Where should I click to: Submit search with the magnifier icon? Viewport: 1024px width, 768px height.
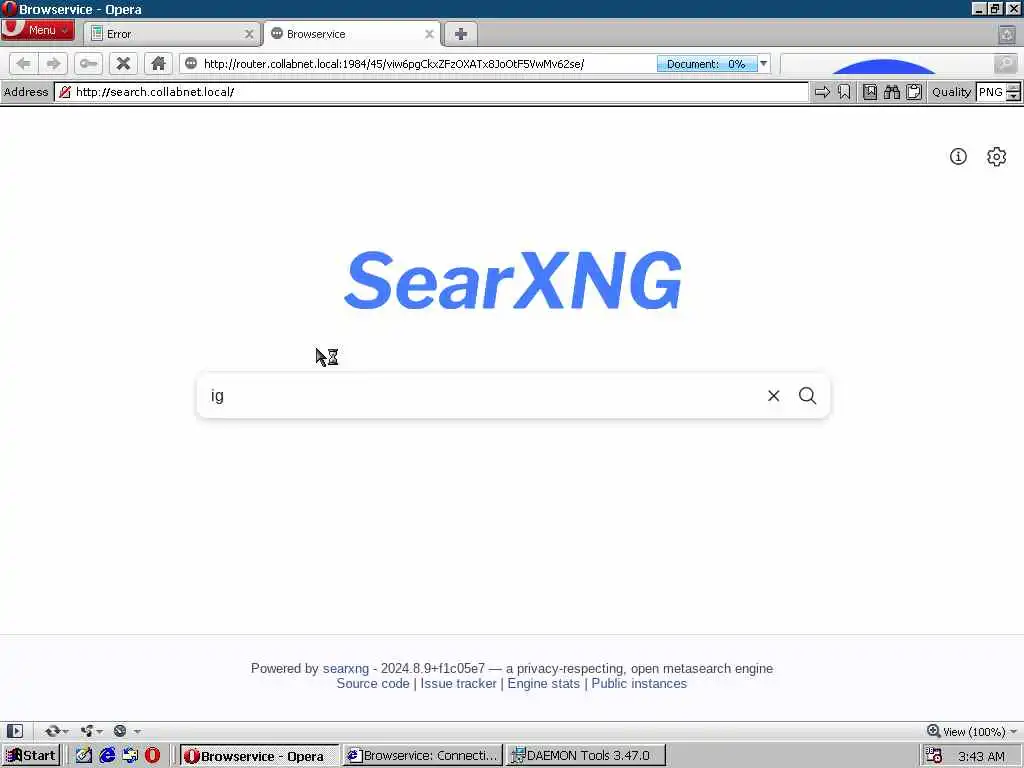pyautogui.click(x=807, y=396)
